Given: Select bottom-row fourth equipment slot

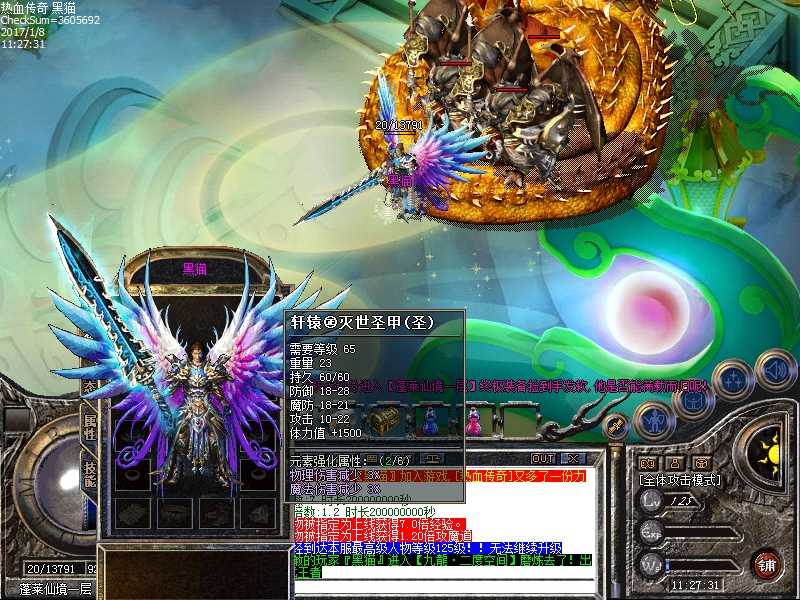Looking at the screenshot, I should click(x=258, y=513).
